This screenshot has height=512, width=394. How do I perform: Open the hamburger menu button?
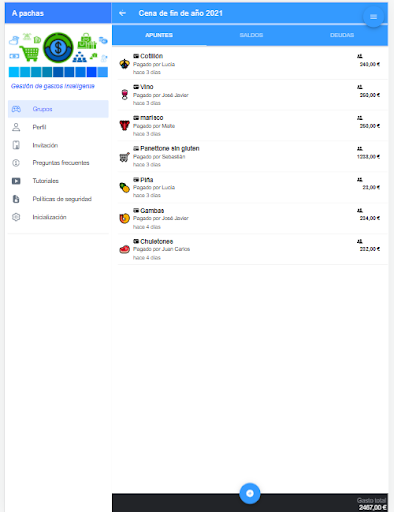pos(373,17)
